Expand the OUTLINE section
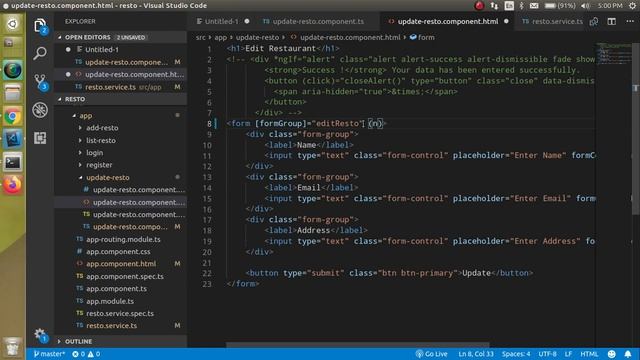 [60, 341]
